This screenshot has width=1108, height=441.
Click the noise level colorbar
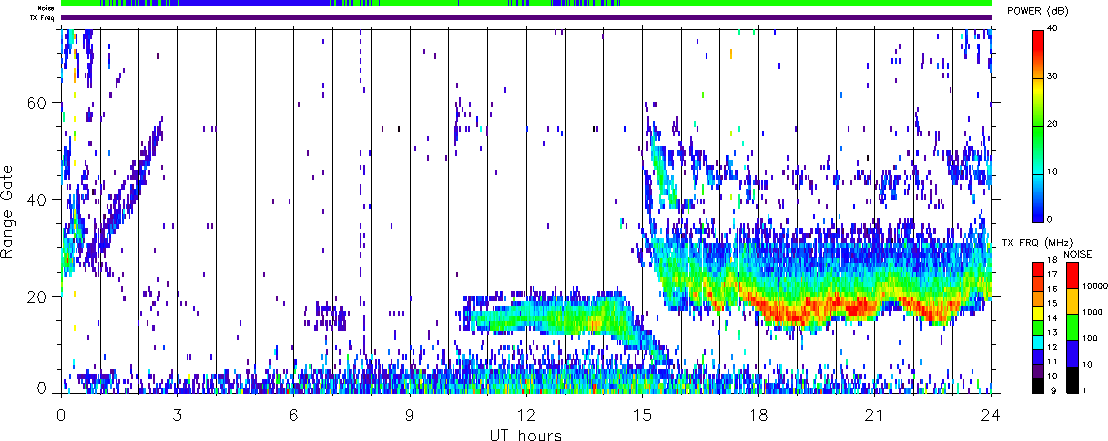[x=1073, y=327]
